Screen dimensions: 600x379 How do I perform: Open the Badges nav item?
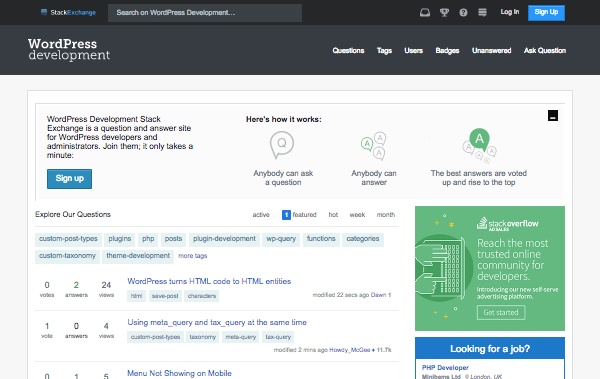[x=447, y=51]
